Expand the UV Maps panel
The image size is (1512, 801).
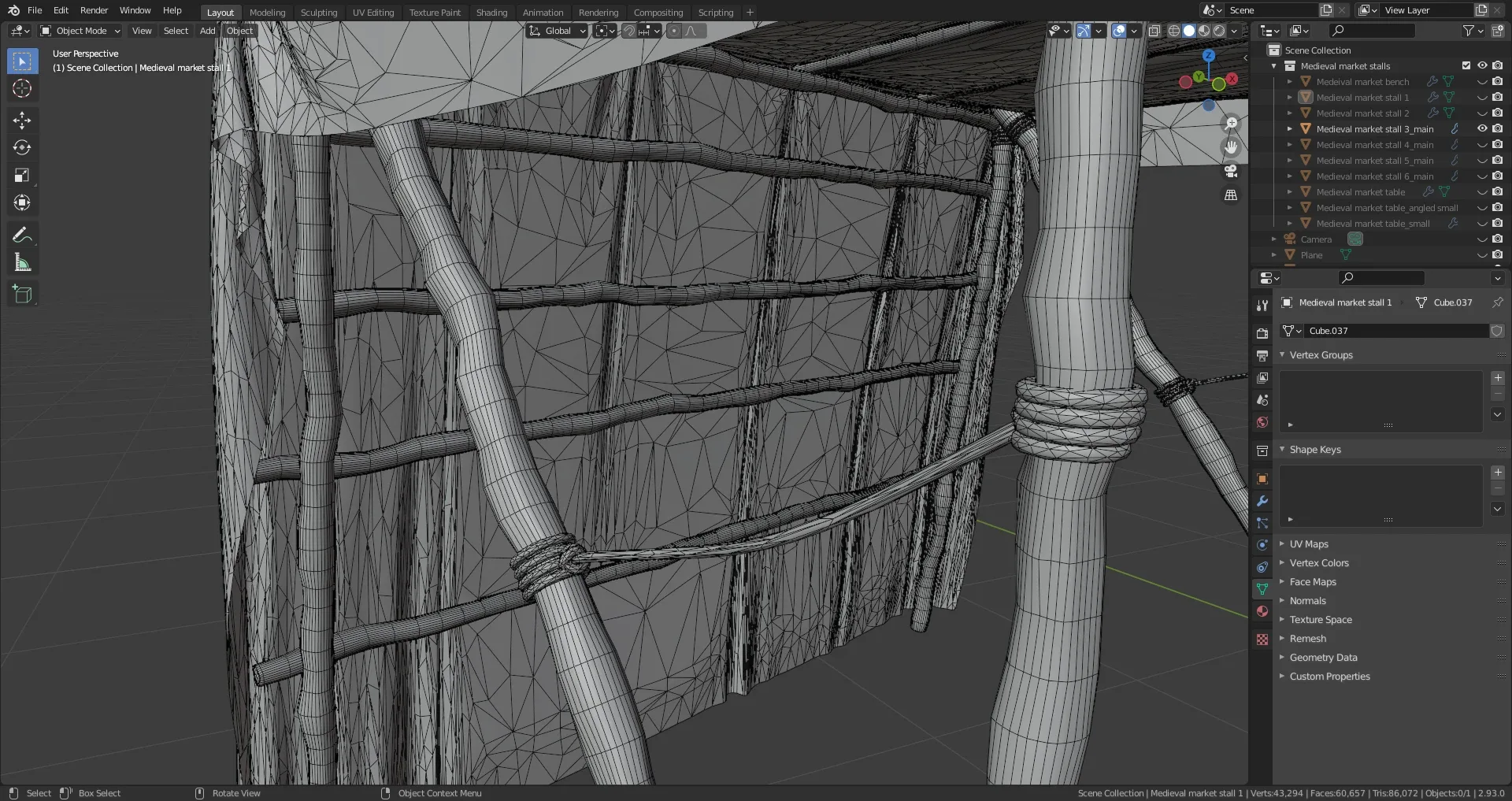click(x=1308, y=544)
